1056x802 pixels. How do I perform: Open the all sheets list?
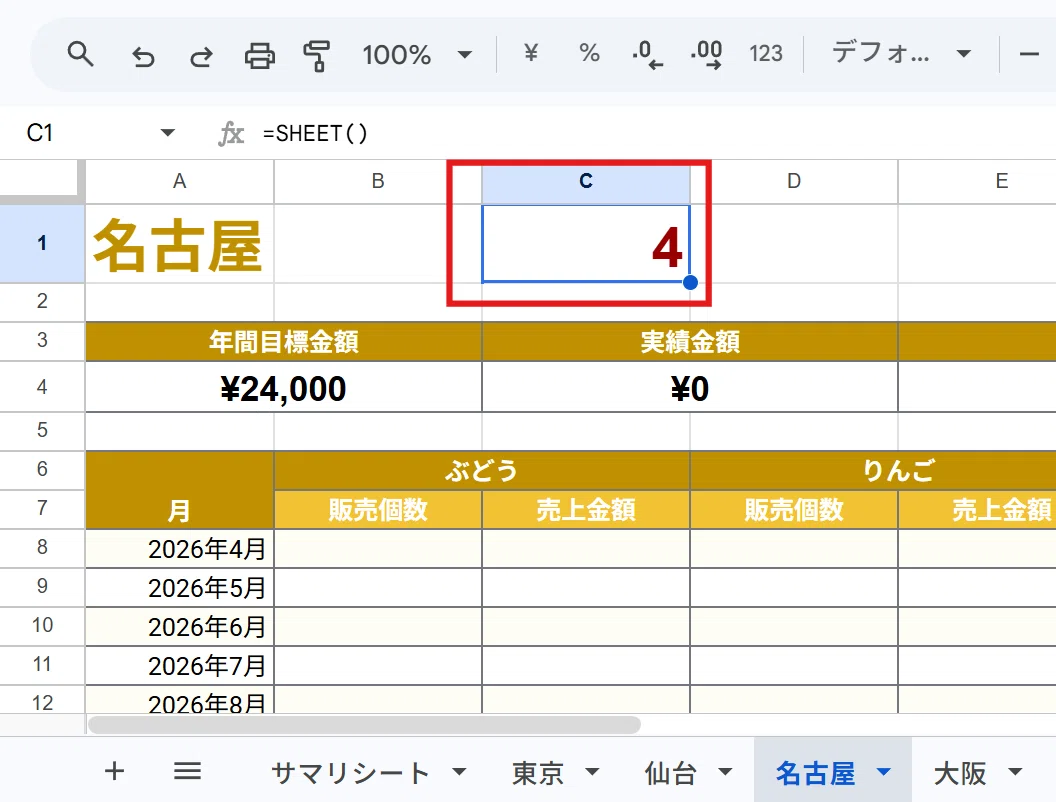187,771
